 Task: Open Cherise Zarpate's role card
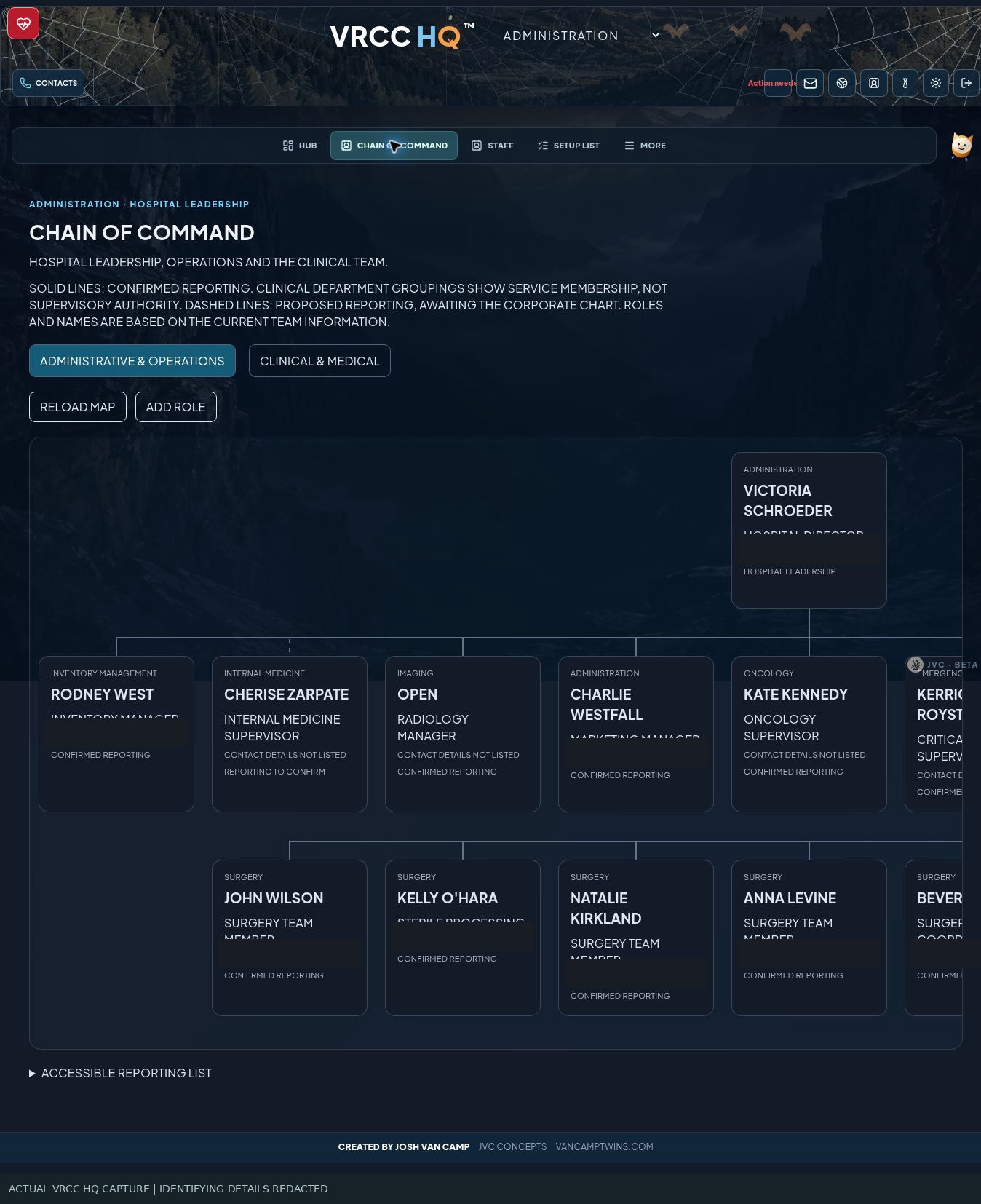tap(290, 734)
